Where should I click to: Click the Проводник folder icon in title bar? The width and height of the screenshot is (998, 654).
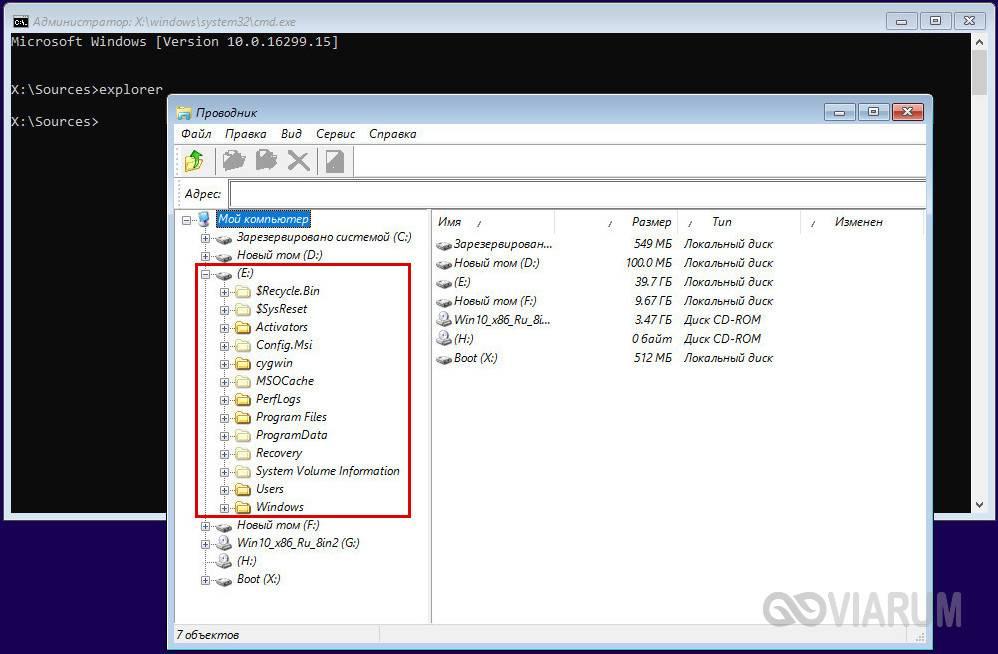pyautogui.click(x=184, y=113)
